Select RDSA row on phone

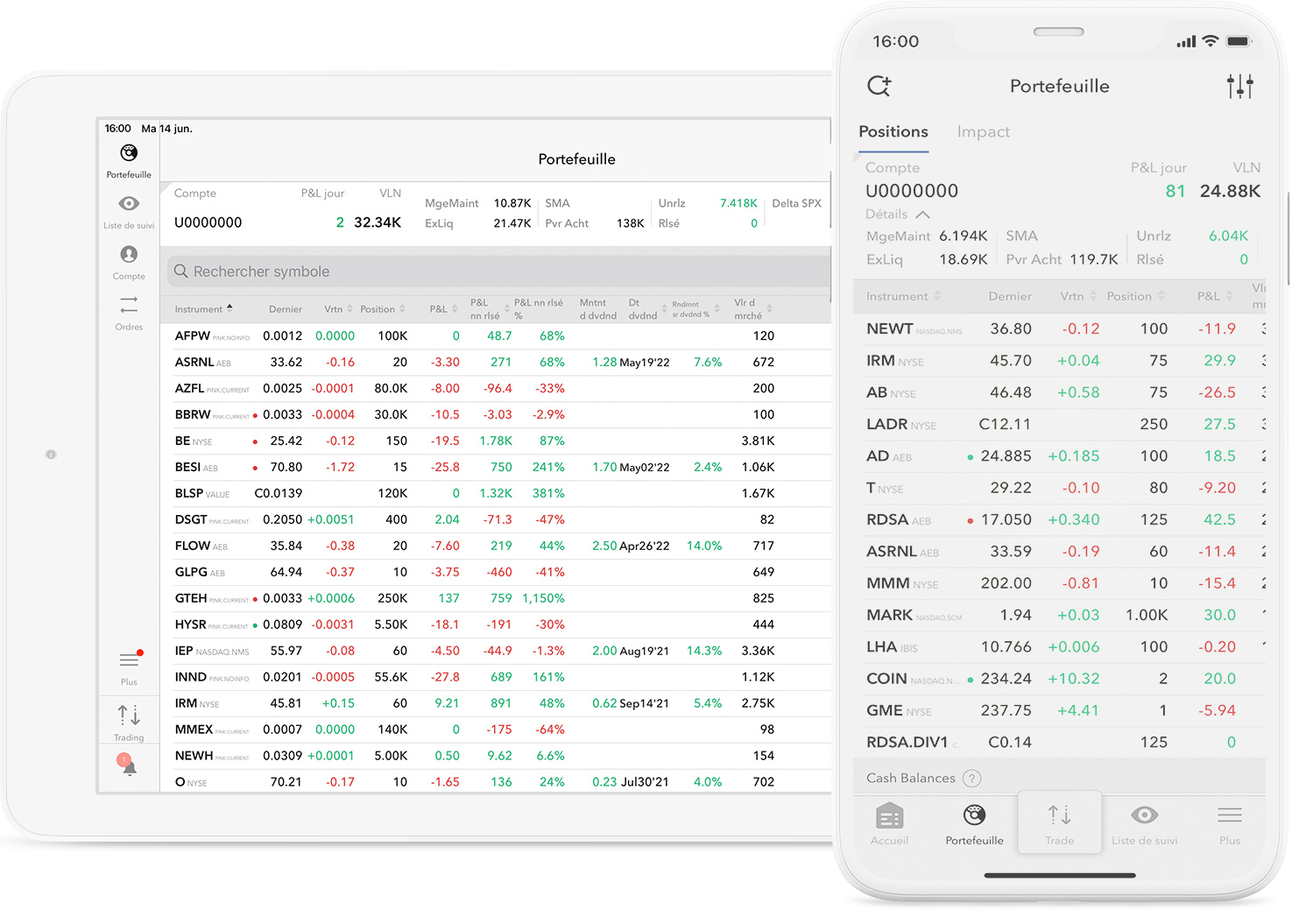tap(1062, 520)
